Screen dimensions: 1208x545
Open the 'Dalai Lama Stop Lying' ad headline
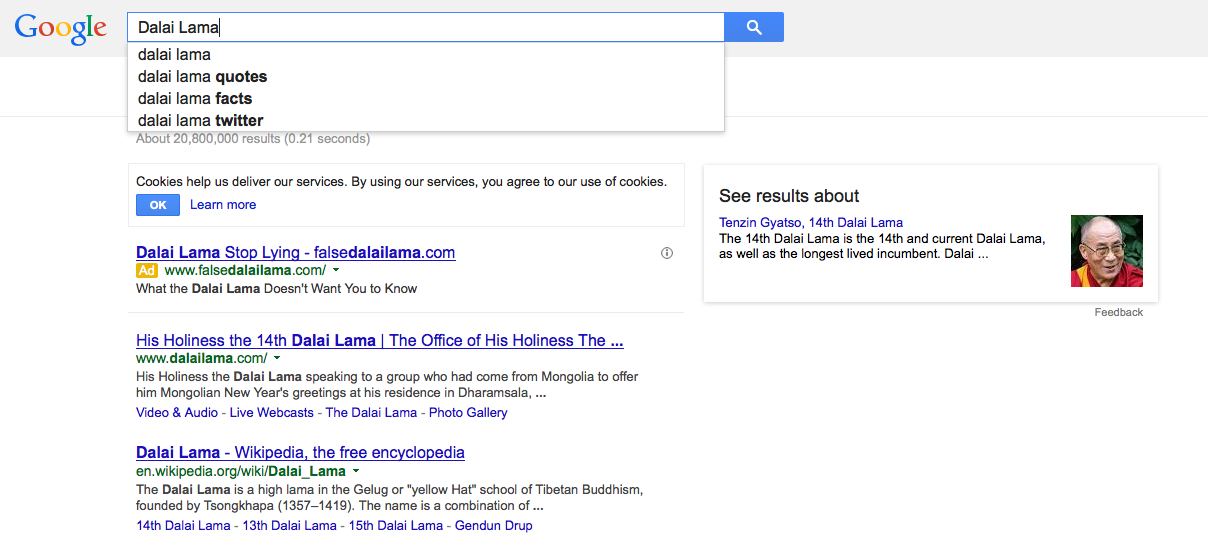pyautogui.click(x=295, y=253)
